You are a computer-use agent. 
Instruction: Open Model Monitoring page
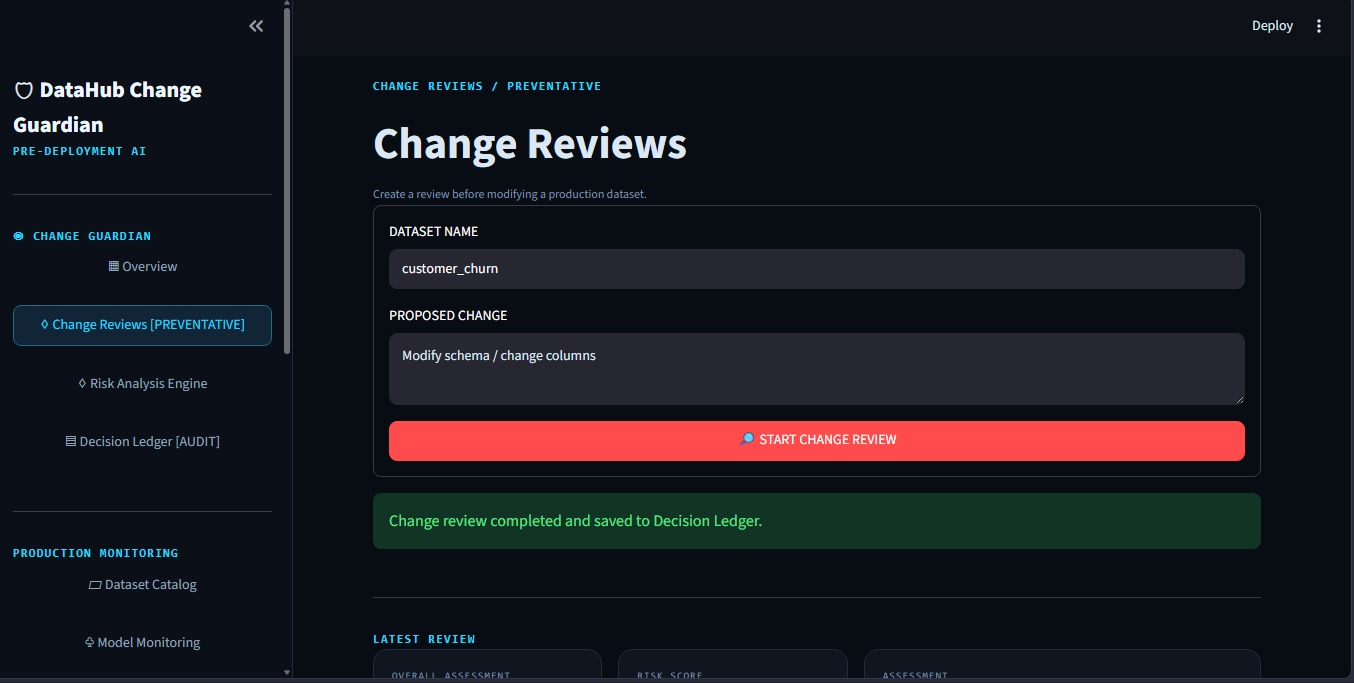142,643
